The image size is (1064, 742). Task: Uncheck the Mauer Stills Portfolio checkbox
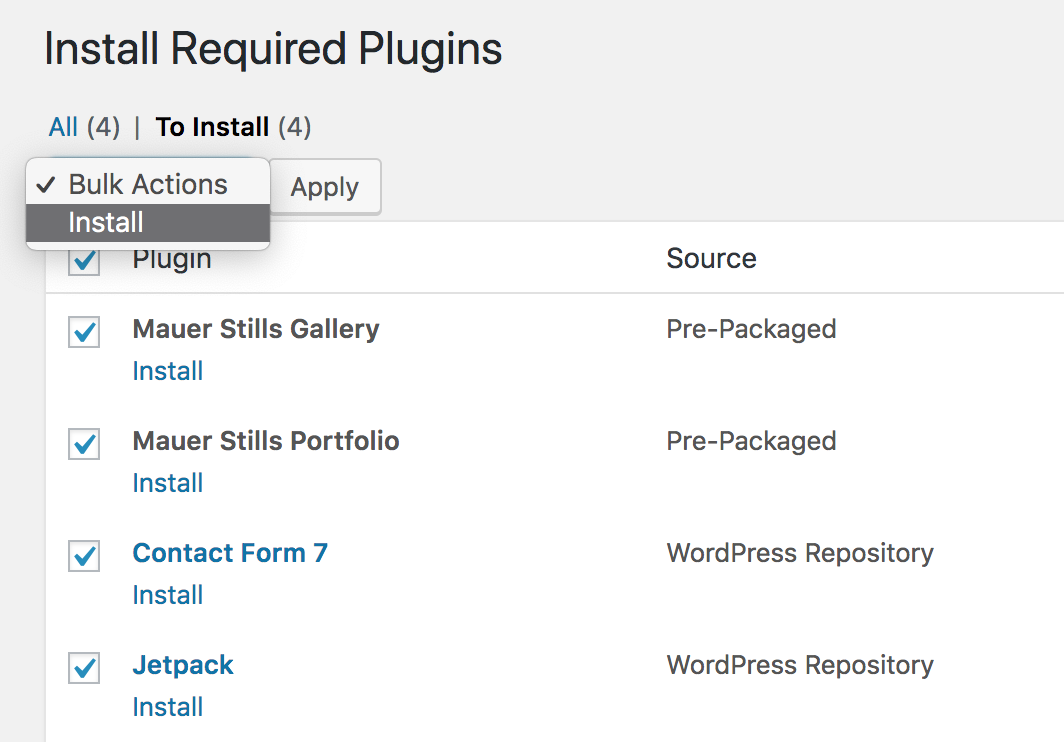(x=84, y=444)
